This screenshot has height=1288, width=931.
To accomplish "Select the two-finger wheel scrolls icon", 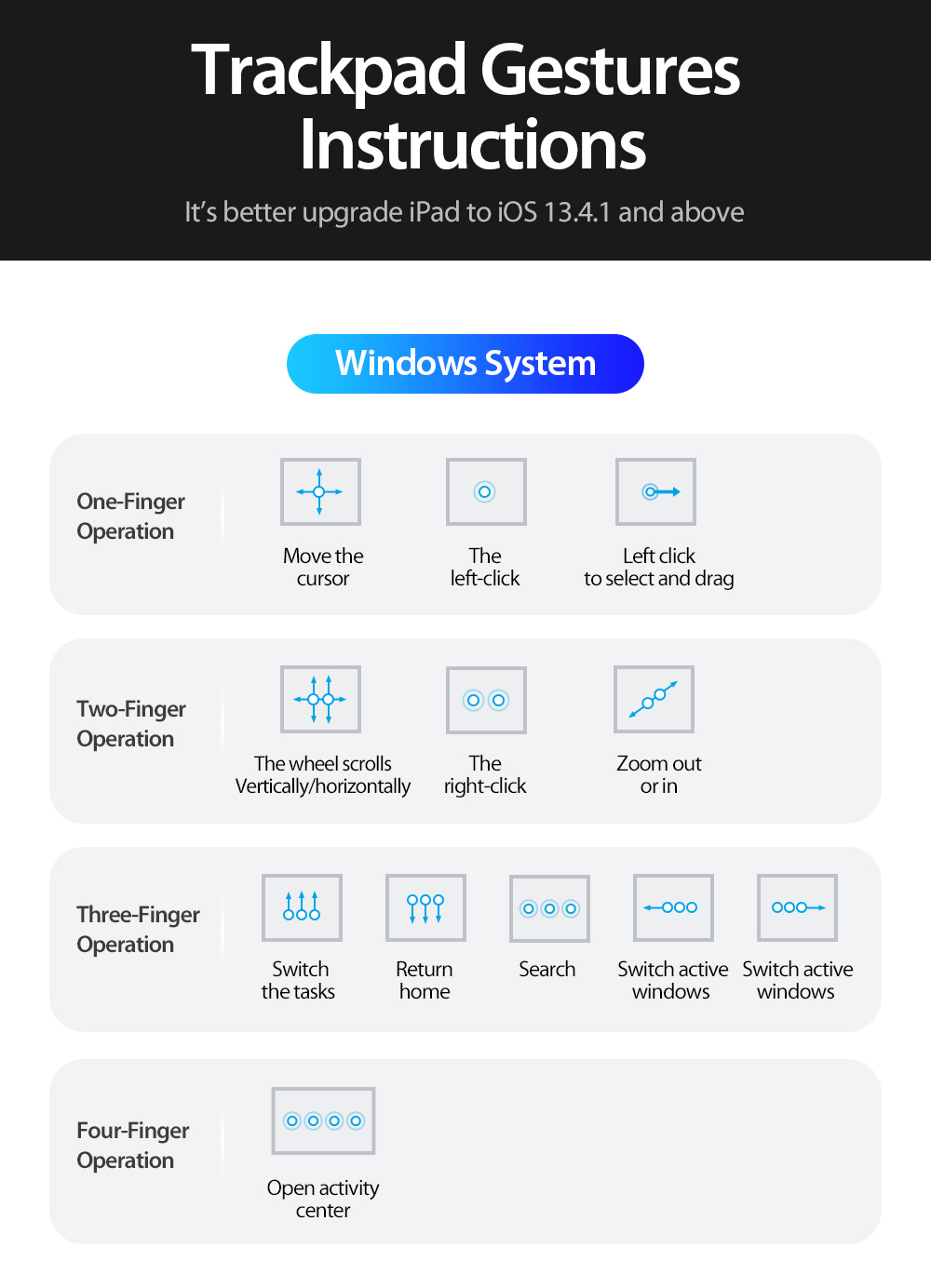I will [x=320, y=699].
